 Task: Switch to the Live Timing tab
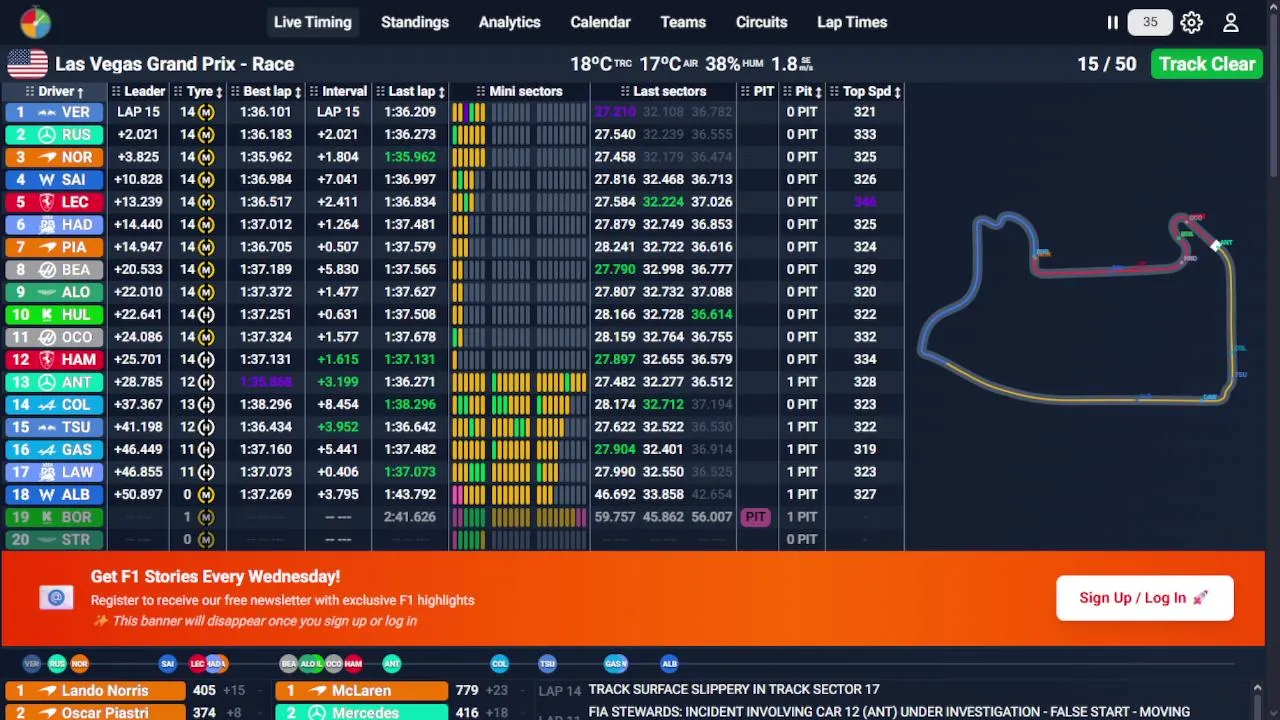tap(313, 22)
